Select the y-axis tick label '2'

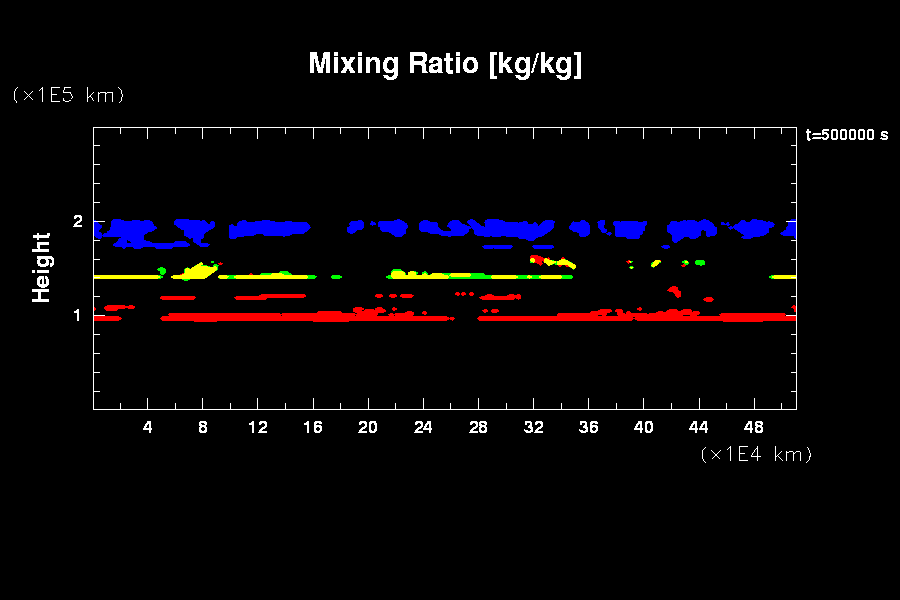coord(76,222)
